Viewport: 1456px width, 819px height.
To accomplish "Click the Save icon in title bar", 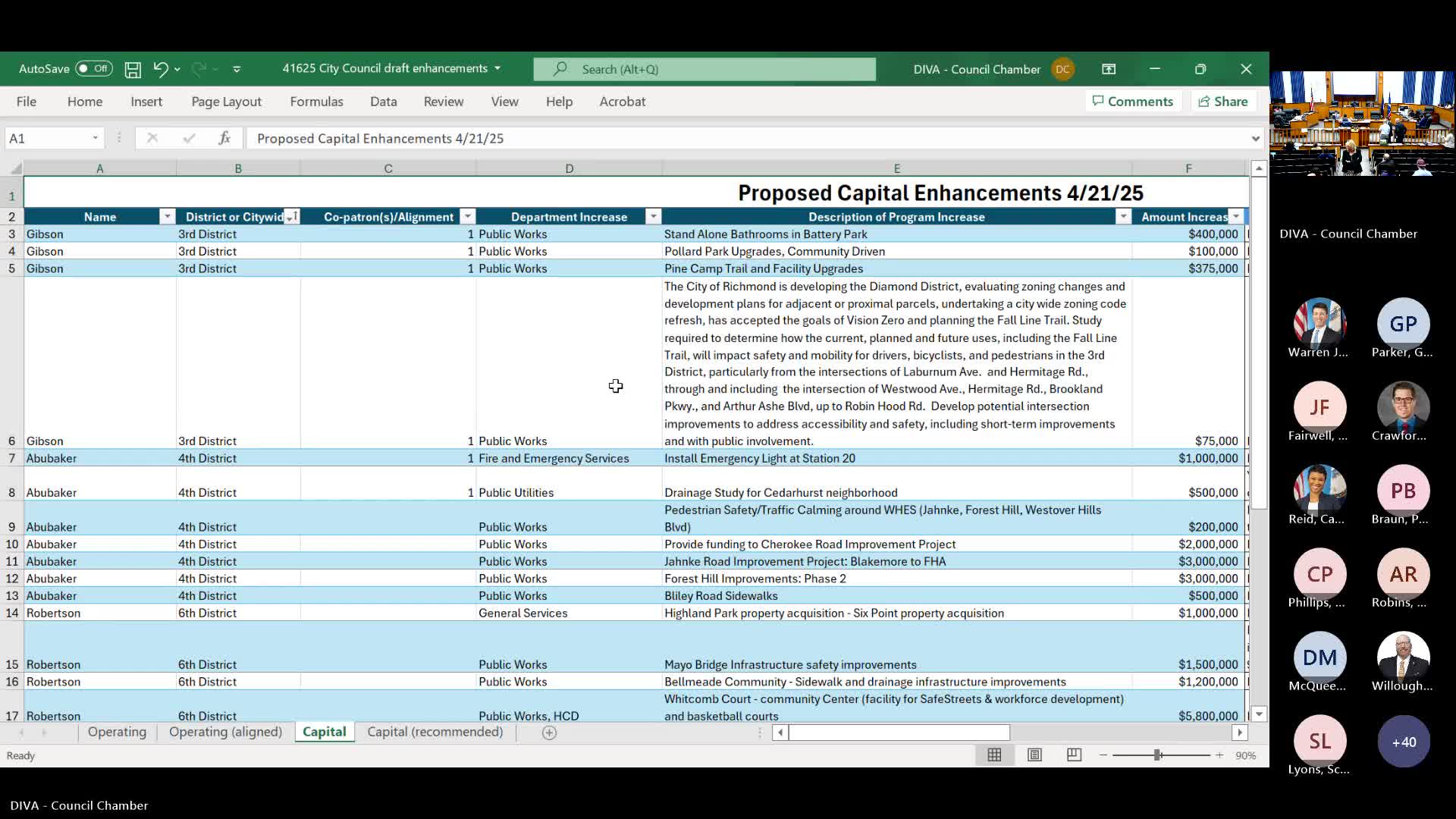I will (133, 69).
